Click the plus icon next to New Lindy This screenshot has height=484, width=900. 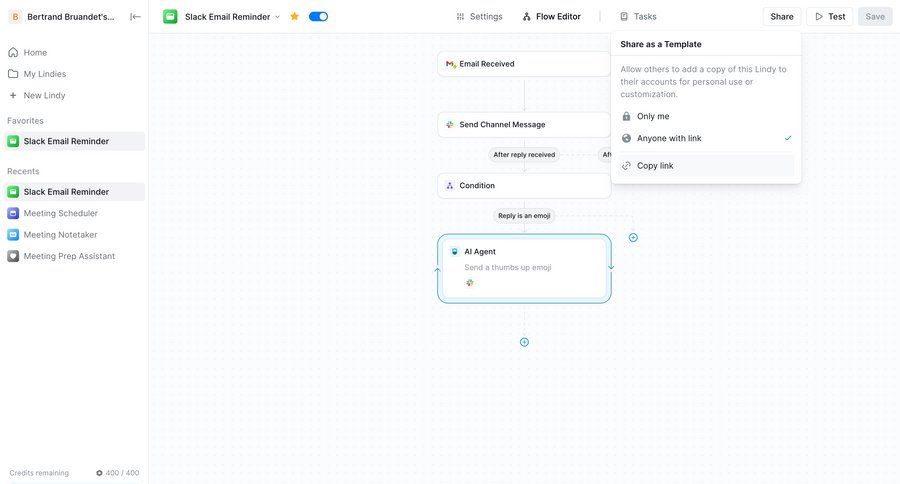(13, 95)
